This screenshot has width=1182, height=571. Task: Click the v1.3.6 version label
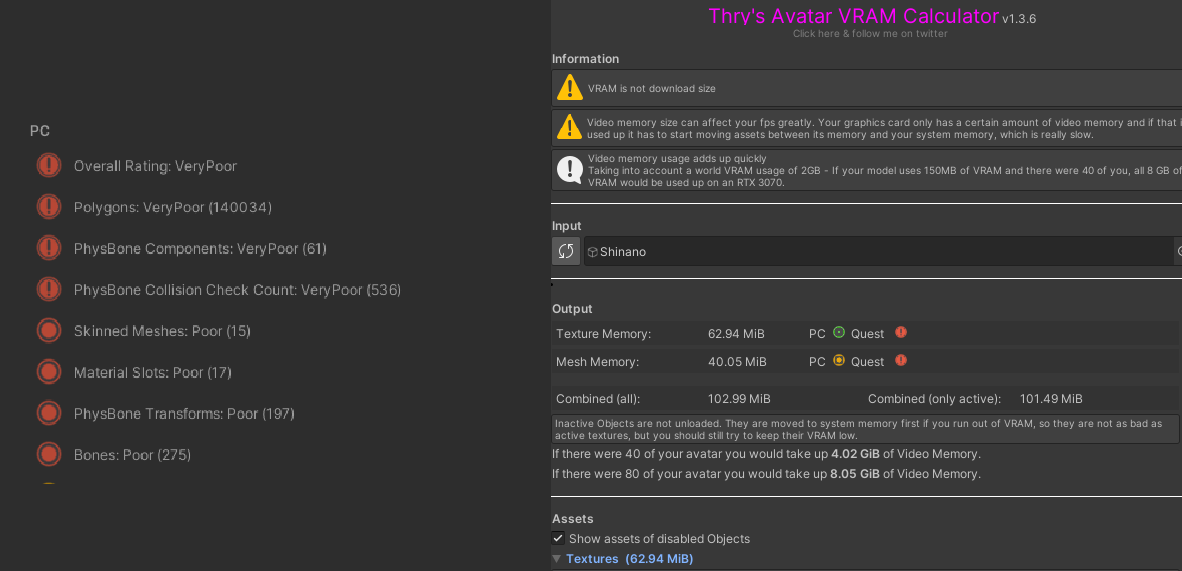click(1019, 19)
